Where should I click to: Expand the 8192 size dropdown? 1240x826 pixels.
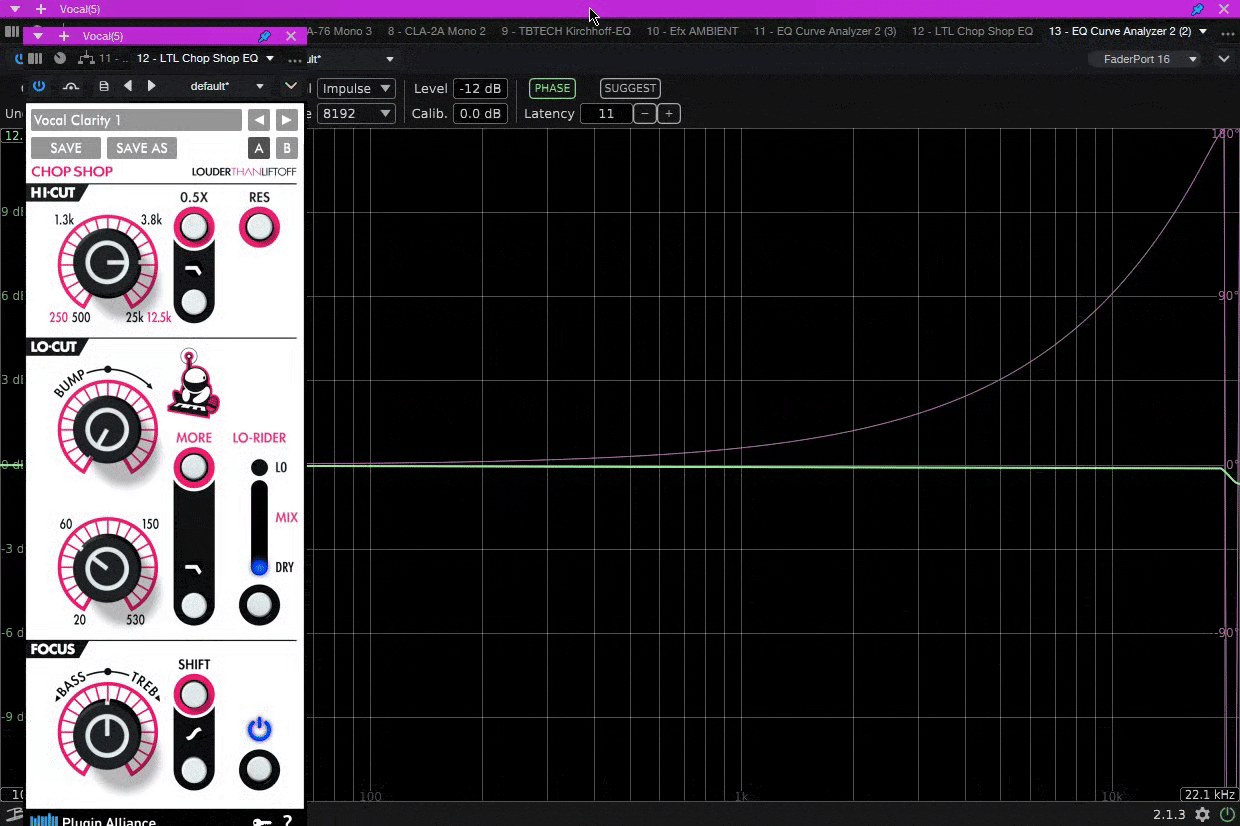(x=356, y=113)
